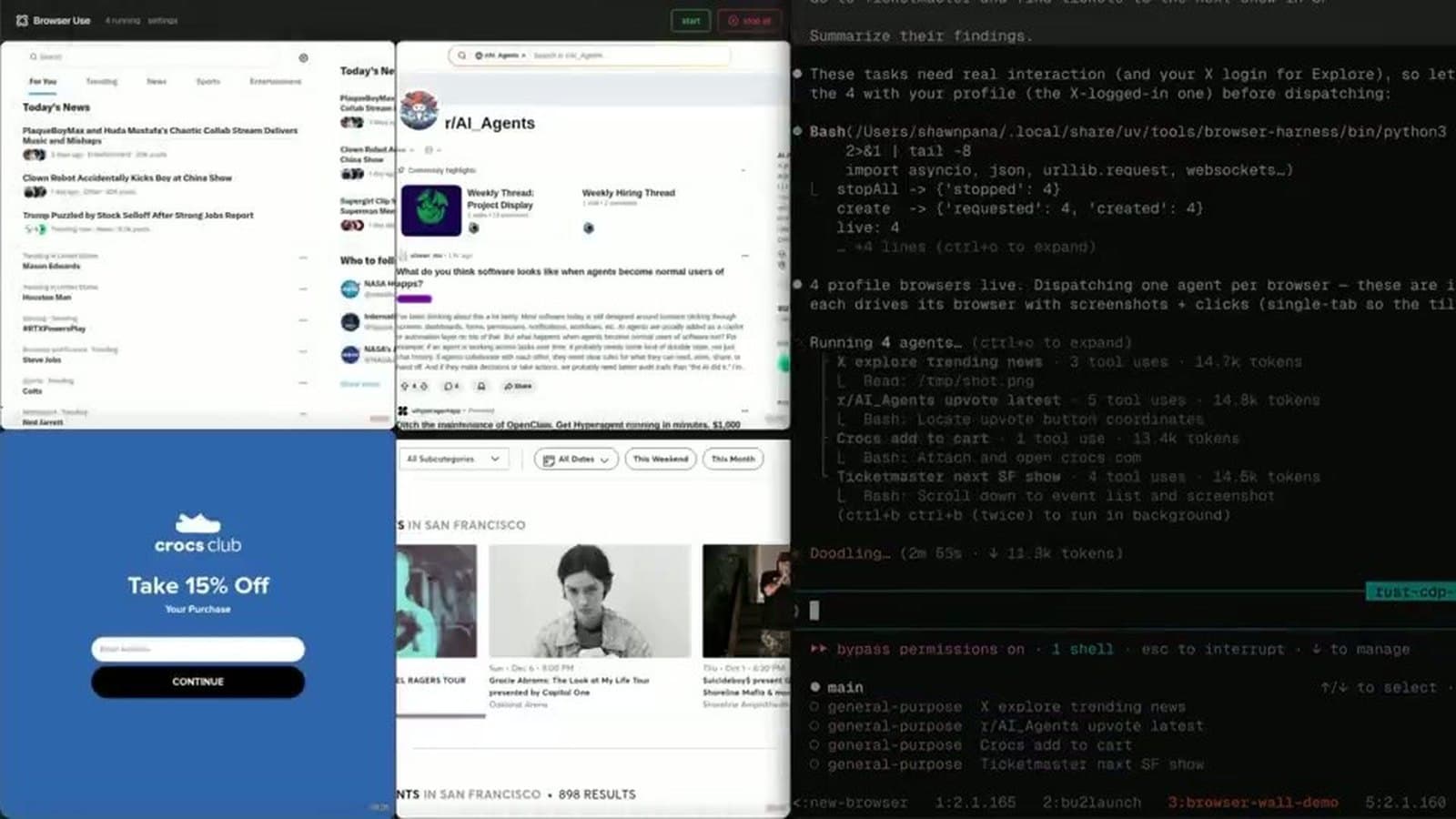
Task: Open Gracie Abrams The Look at My Life Tour
Action: point(569,686)
